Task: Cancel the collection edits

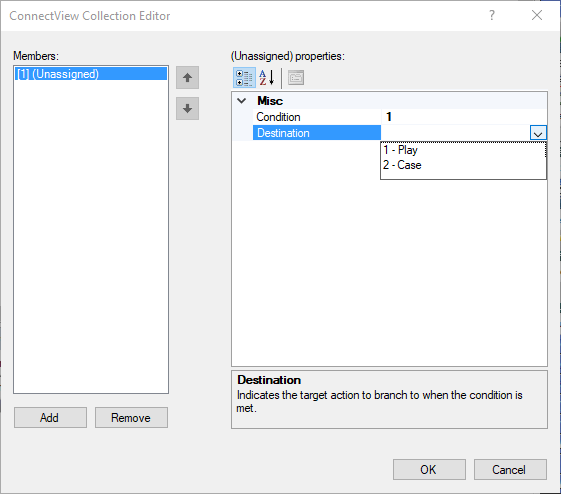Action: pos(510,470)
